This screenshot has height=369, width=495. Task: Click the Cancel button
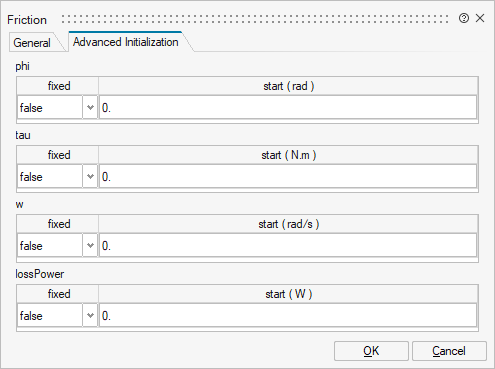tap(449, 351)
